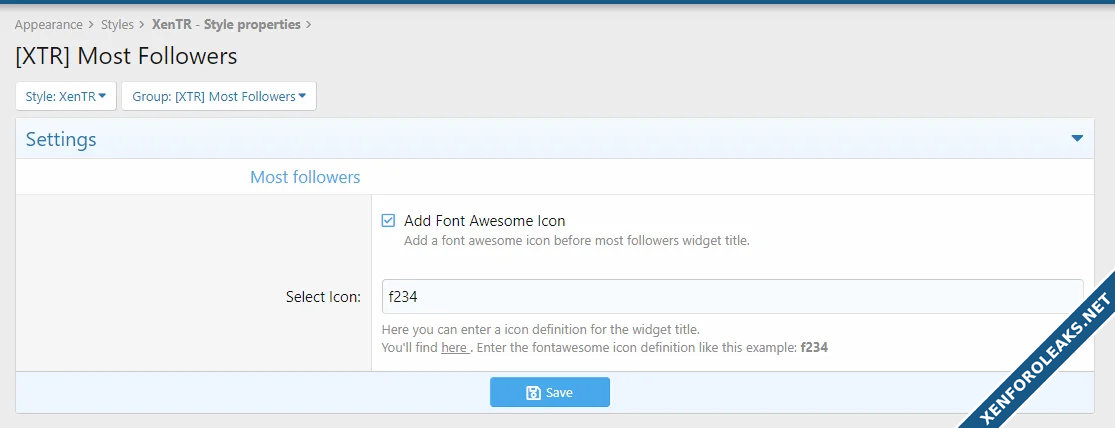Click the 'Select Icon:' field label
This screenshot has width=1115, height=428.
[x=323, y=297]
